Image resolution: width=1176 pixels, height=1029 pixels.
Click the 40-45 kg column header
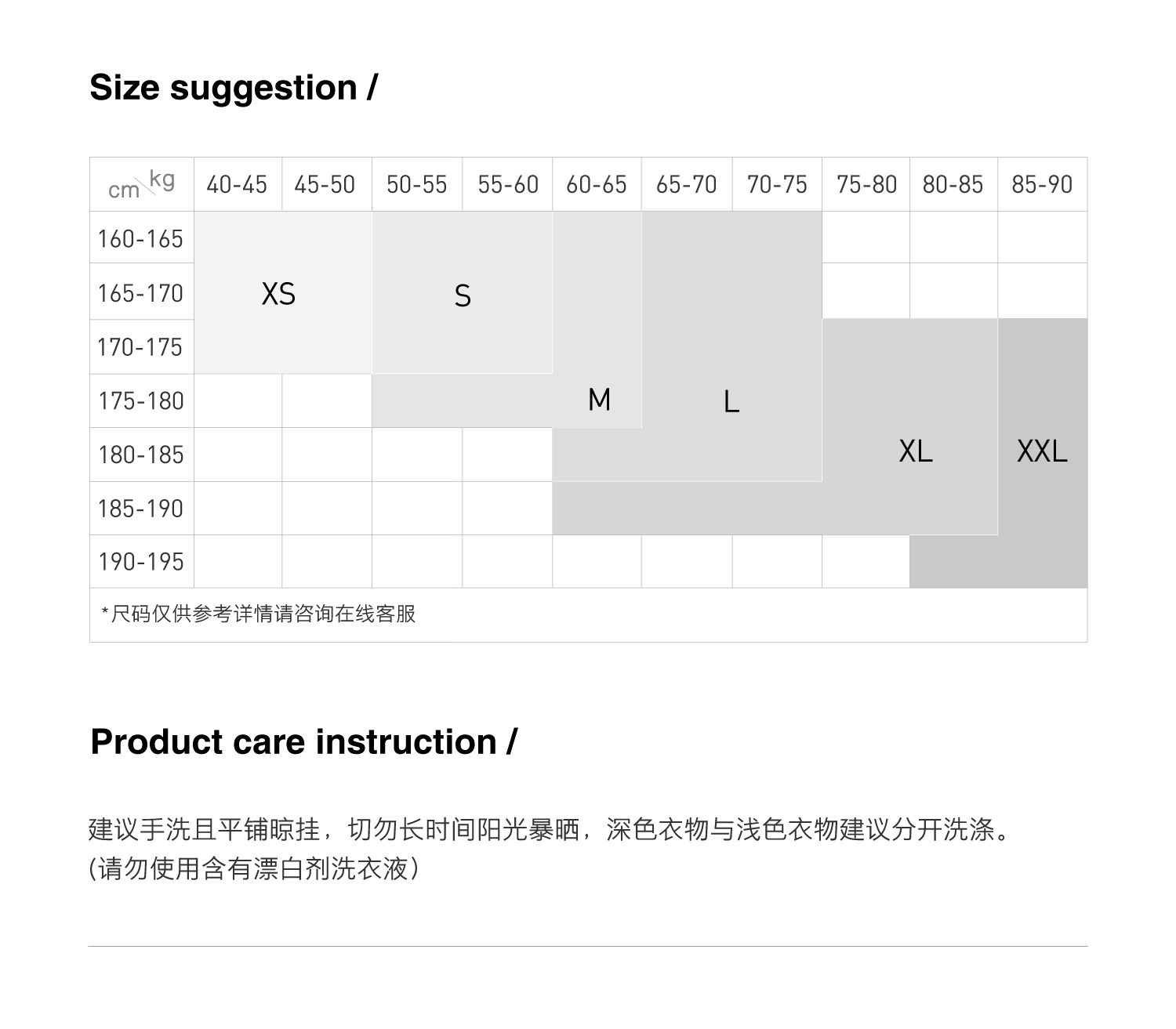click(x=237, y=184)
